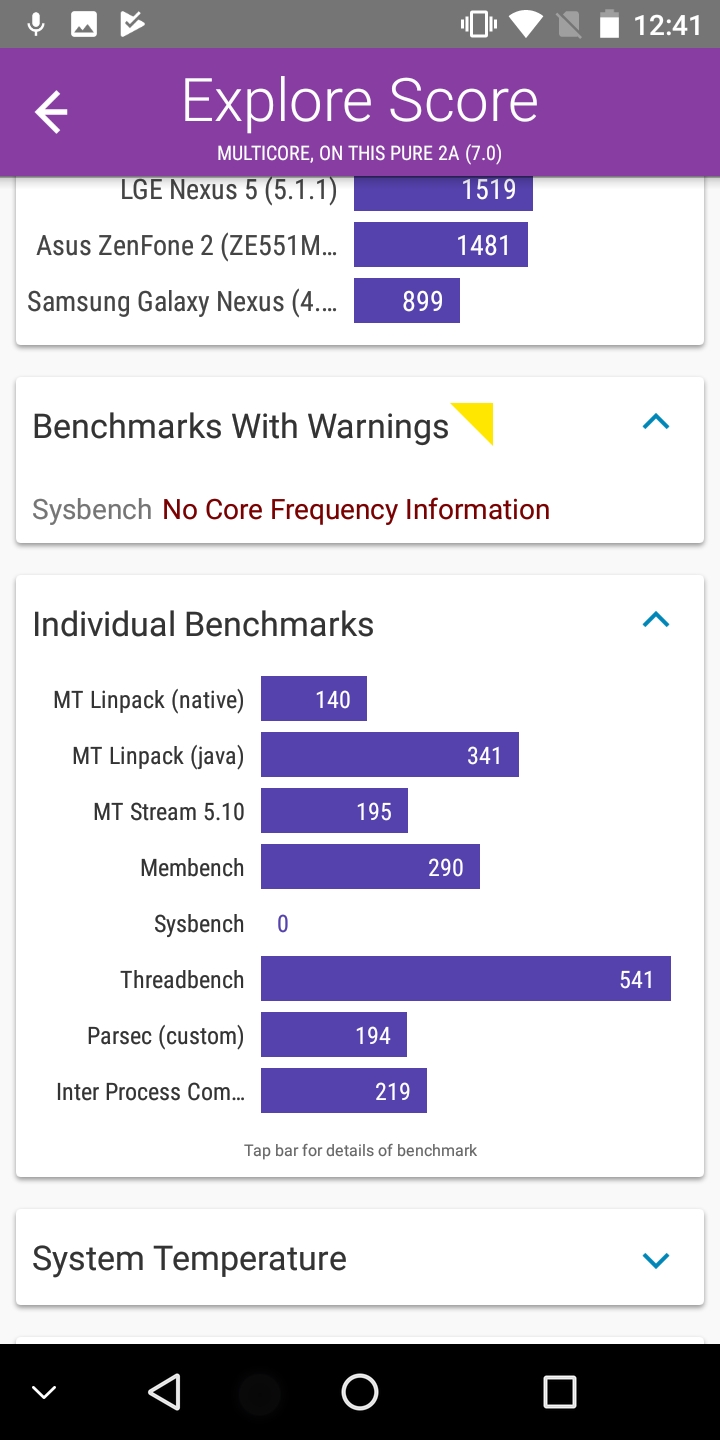Tap the back arrow in the header
Image resolution: width=720 pixels, height=1440 pixels.
pos(51,112)
